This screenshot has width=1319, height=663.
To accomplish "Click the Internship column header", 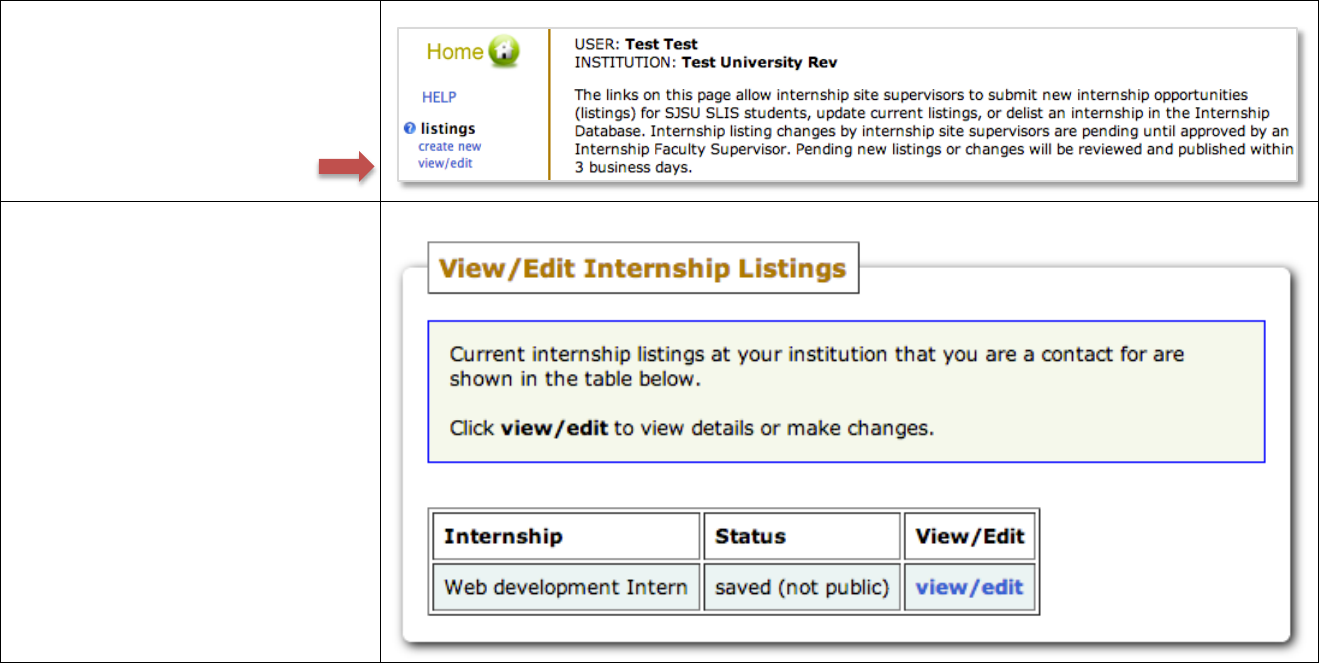I will (x=503, y=536).
